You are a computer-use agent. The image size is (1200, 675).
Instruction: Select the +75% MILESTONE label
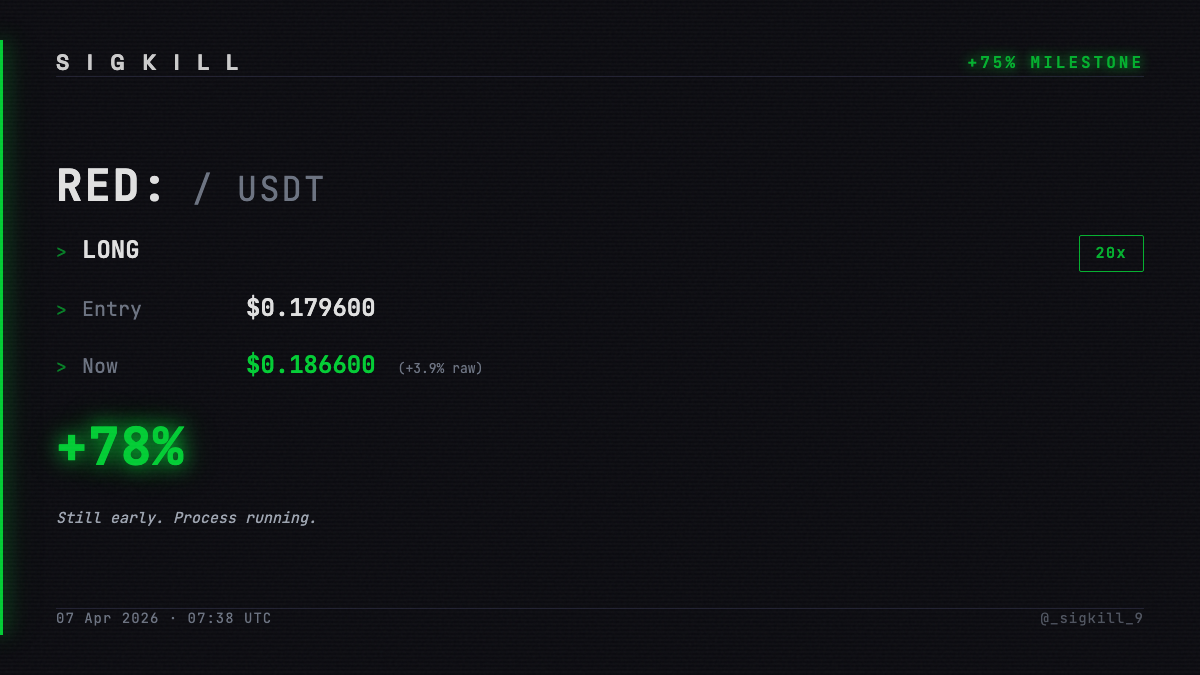(1055, 63)
